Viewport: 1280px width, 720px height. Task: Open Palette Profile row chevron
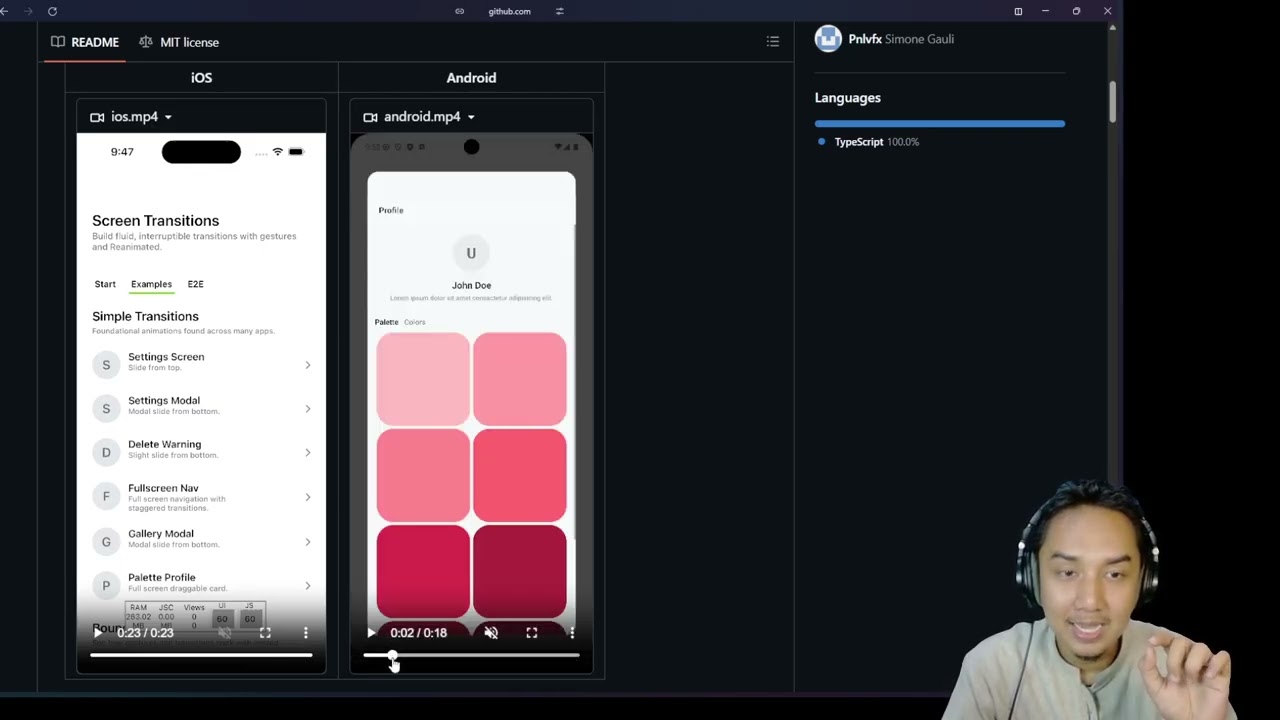pos(308,586)
